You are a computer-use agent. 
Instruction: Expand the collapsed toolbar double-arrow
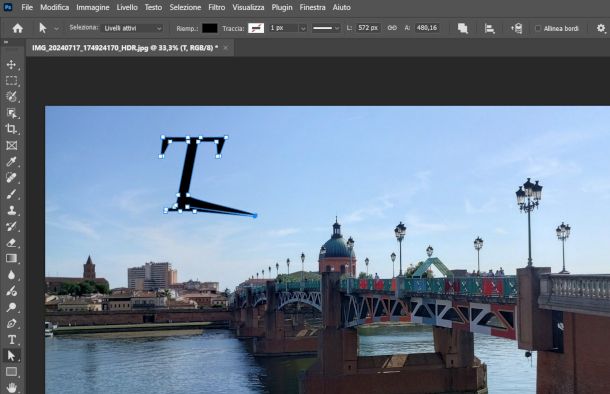[x=6, y=42]
